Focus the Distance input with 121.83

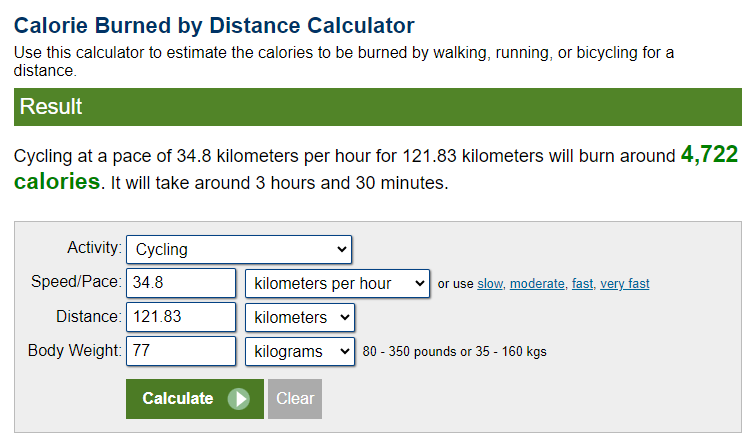click(181, 317)
